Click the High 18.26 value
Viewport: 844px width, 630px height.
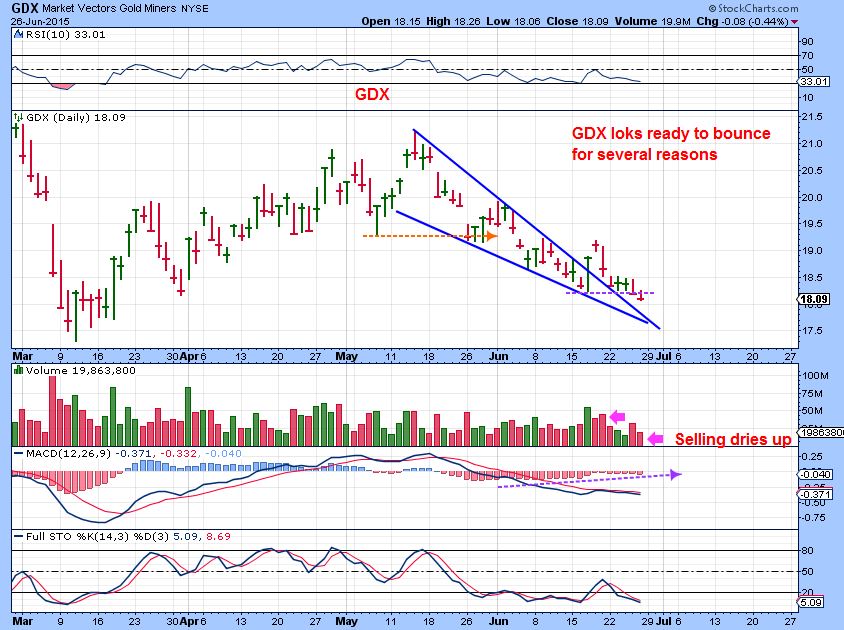point(453,22)
